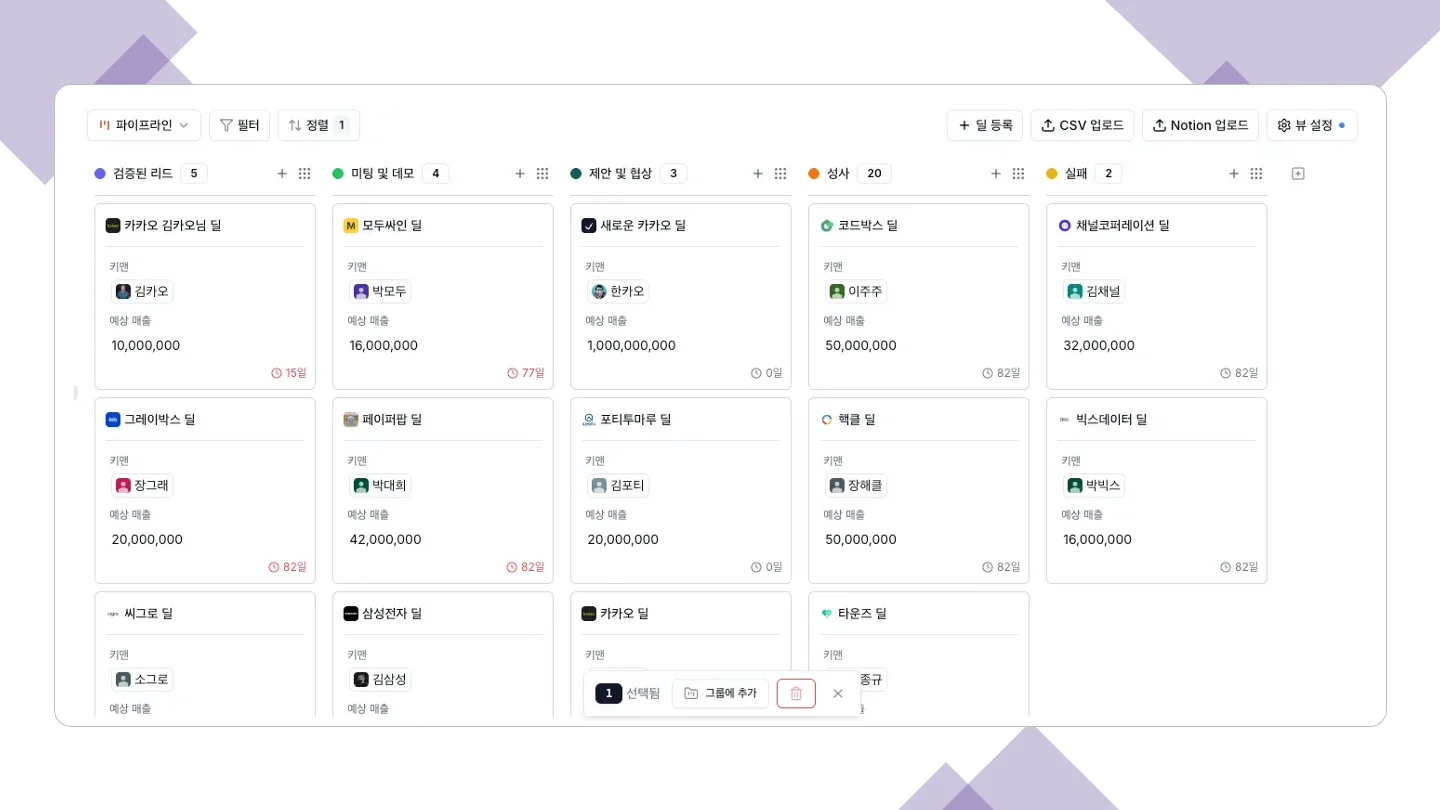Open the 실패 column grid-dots menu
Screen dimensions: 1440x810
[1257, 173]
